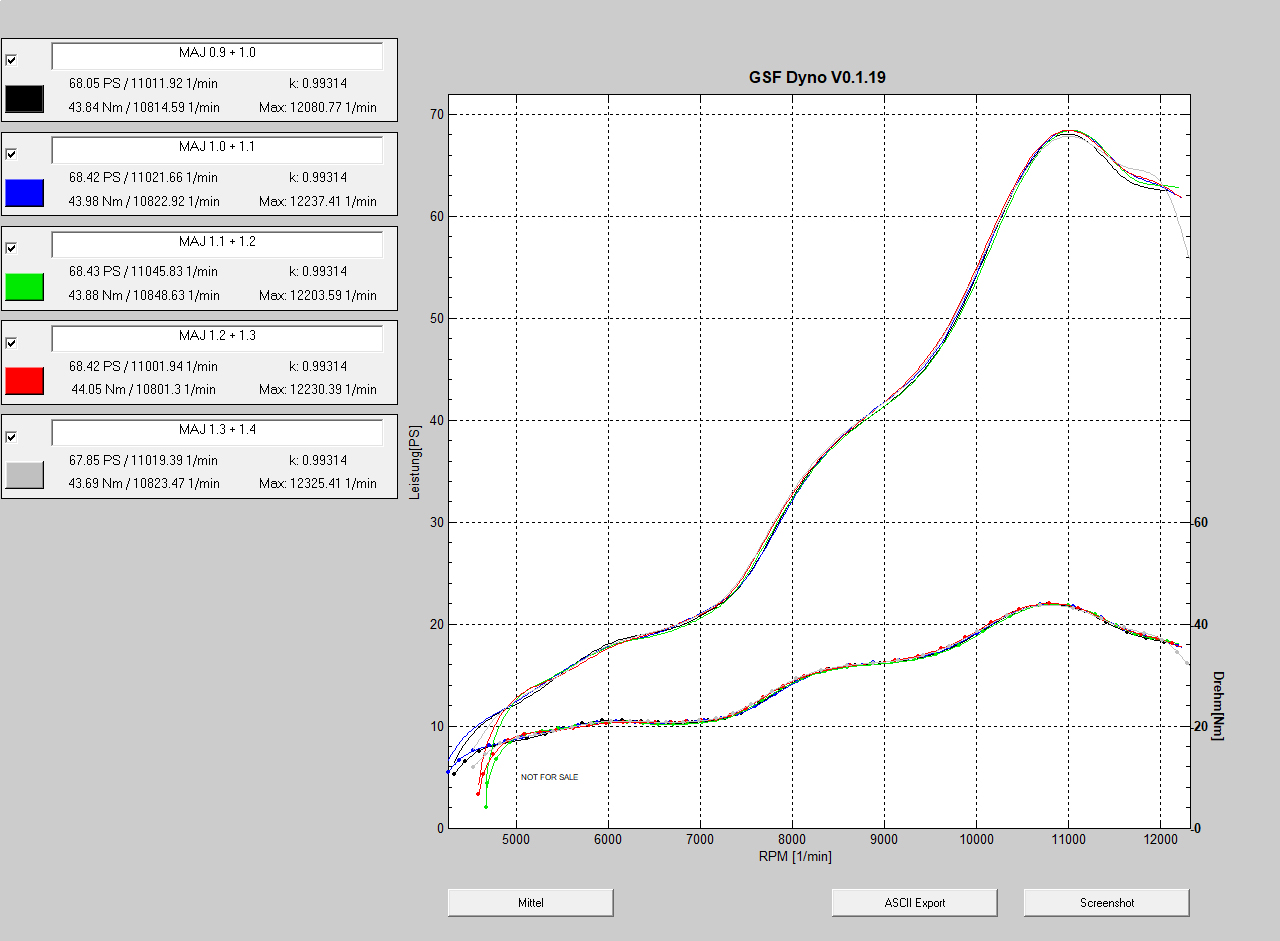The height and width of the screenshot is (941, 1280).
Task: Focus the MAJ 1.1 + 1.2 name field
Action: pos(217,244)
